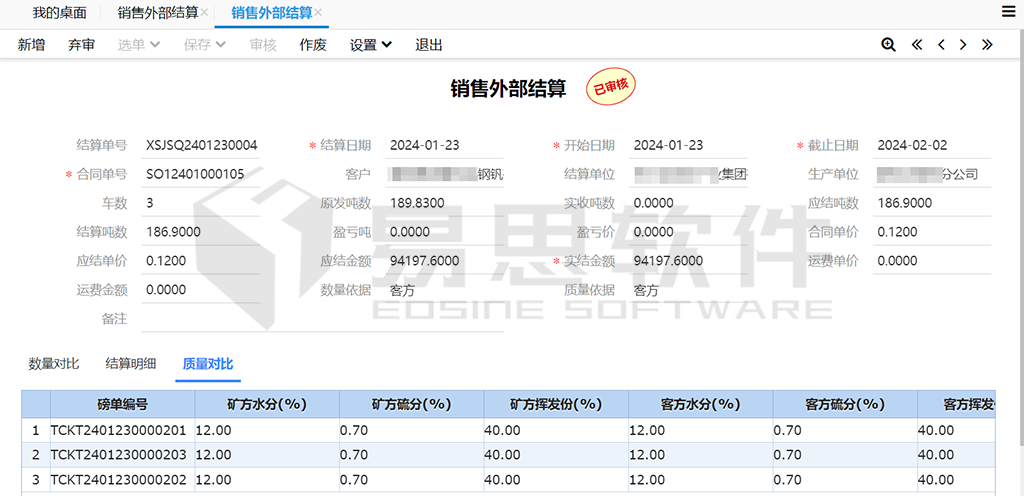Click the 备注 text field
1024x496 pixels.
coord(320,319)
